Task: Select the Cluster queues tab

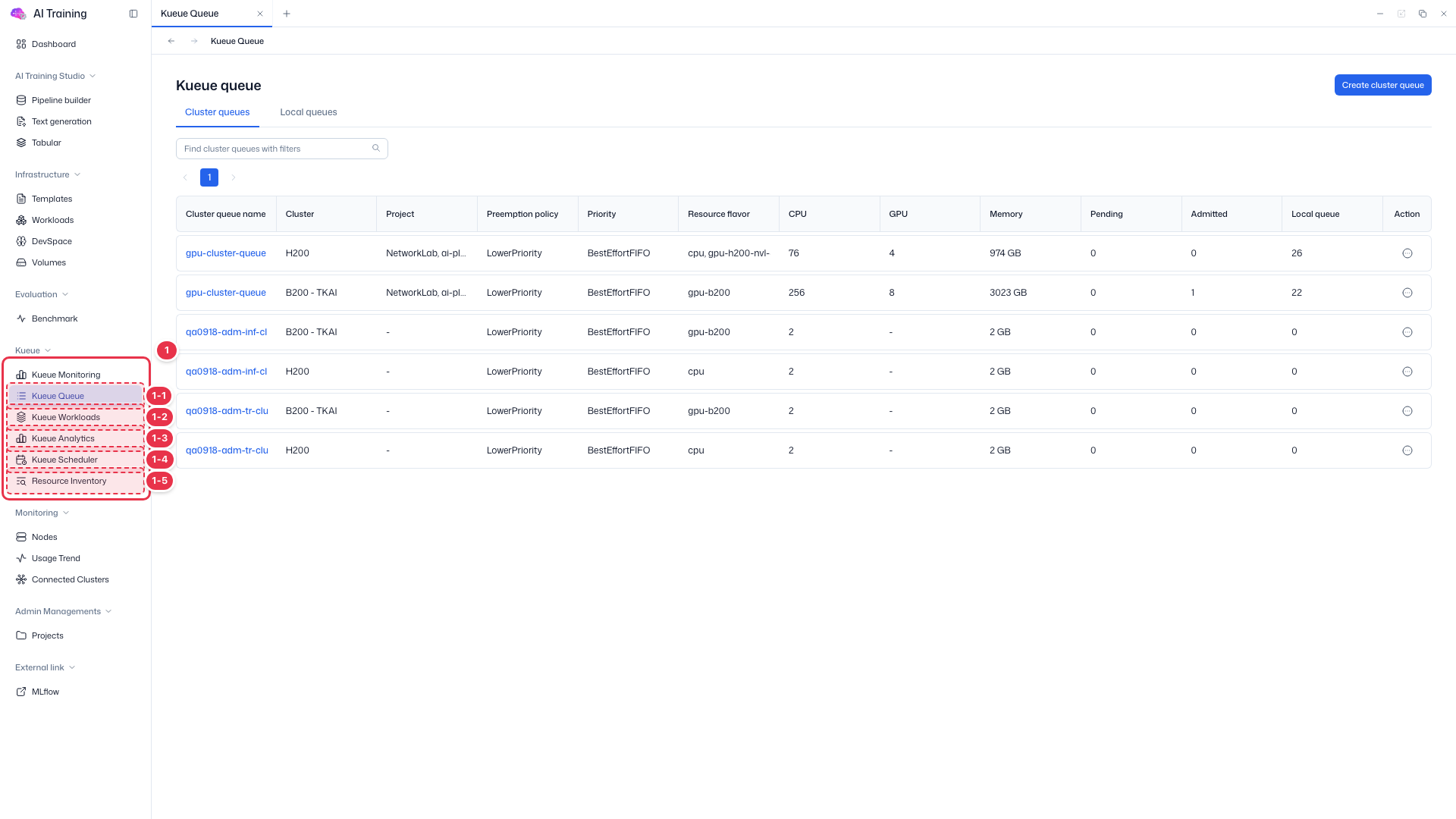Action: (218, 112)
